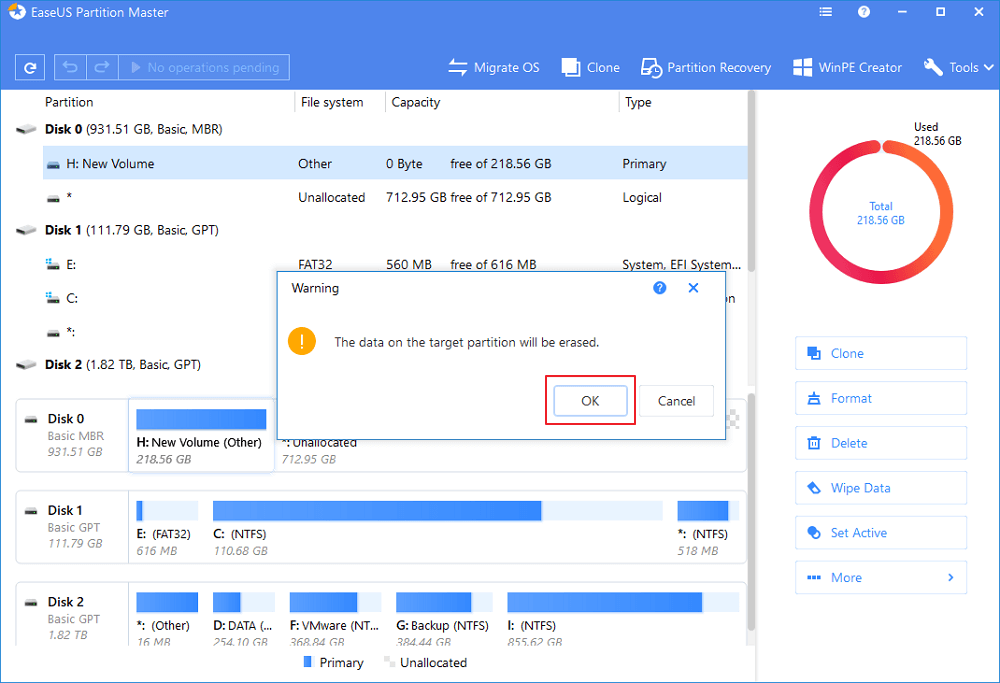Maximize the EaseUS Partition Master window
Screen dimensions: 1000x683
940,12
